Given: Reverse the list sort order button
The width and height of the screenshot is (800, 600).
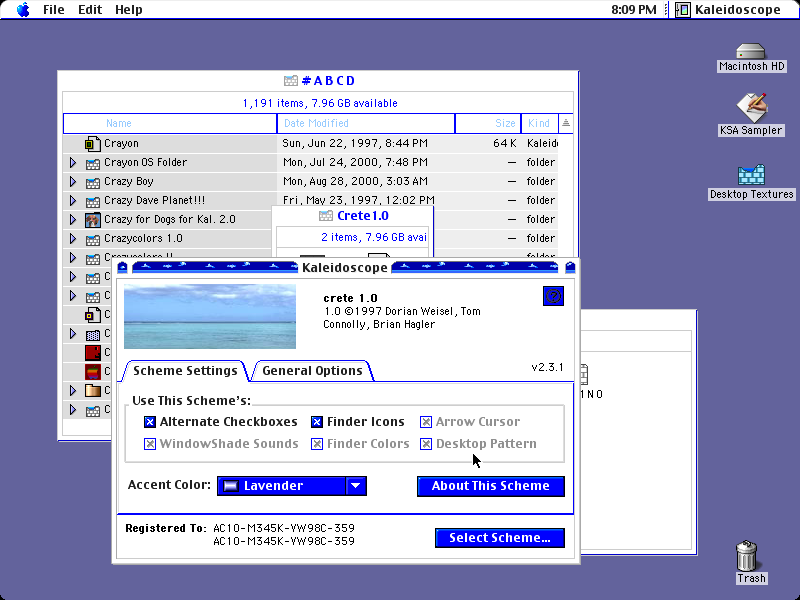Looking at the screenshot, I should tap(566, 123).
